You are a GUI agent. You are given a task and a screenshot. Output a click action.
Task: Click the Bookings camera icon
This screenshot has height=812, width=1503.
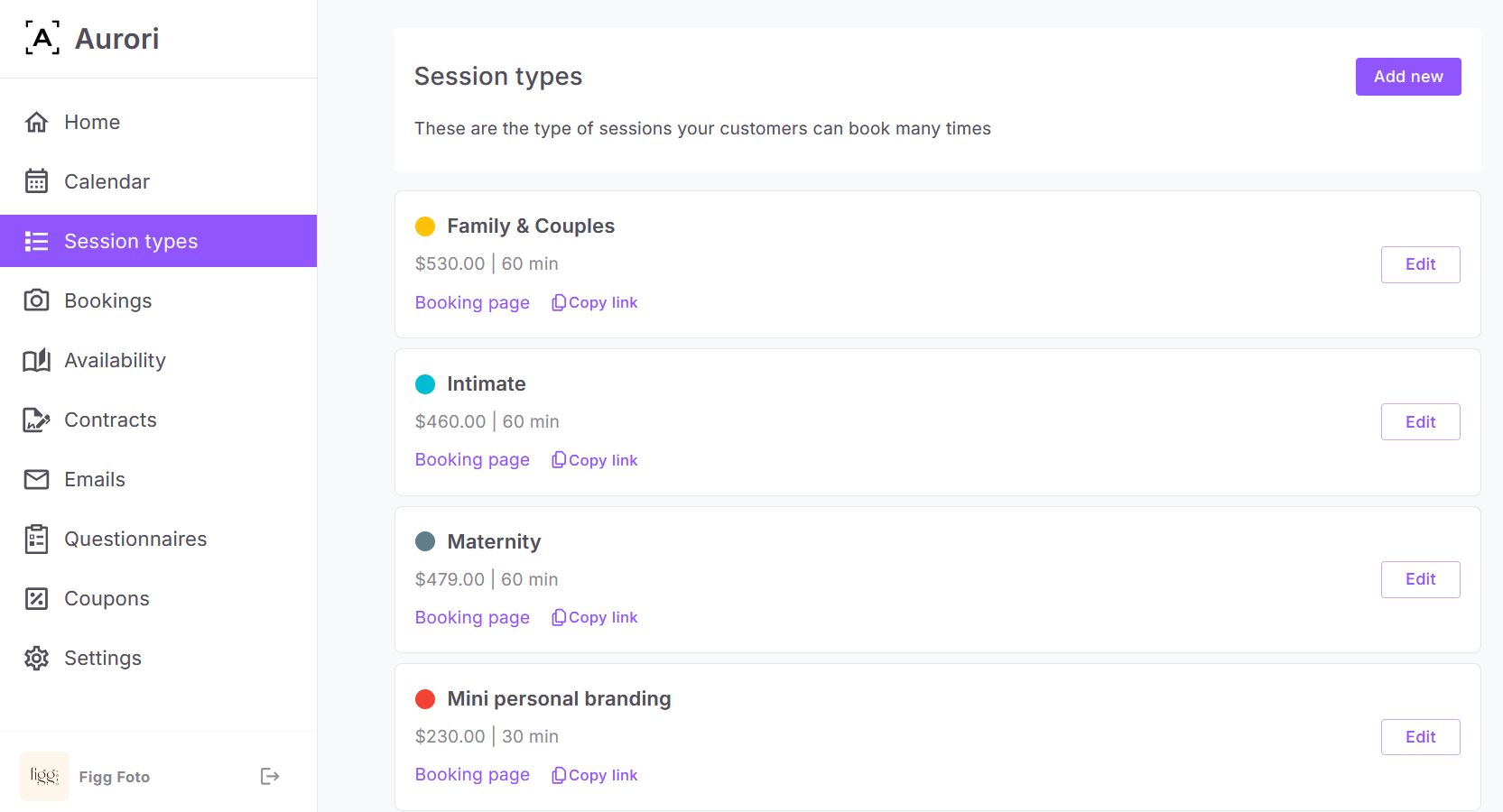point(36,300)
